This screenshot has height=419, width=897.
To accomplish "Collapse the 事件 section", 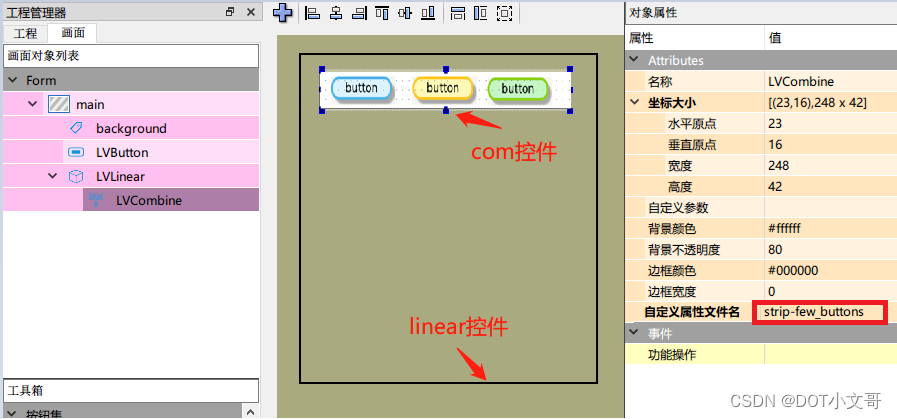I will pos(634,333).
